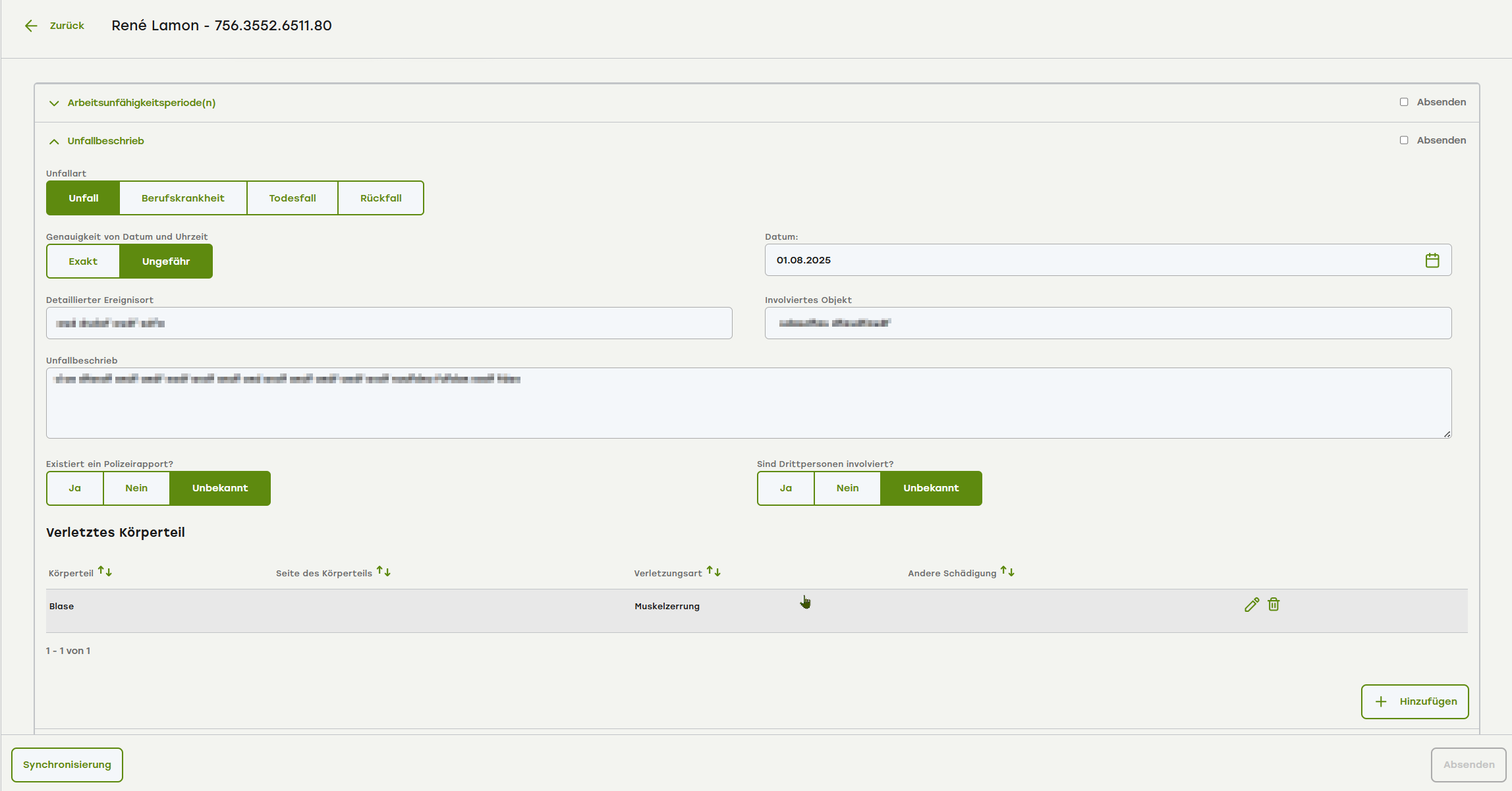Check Absenden for Arbeitsunfähigkeitsperiode section
Screen dimensions: 1512x791
(1404, 102)
